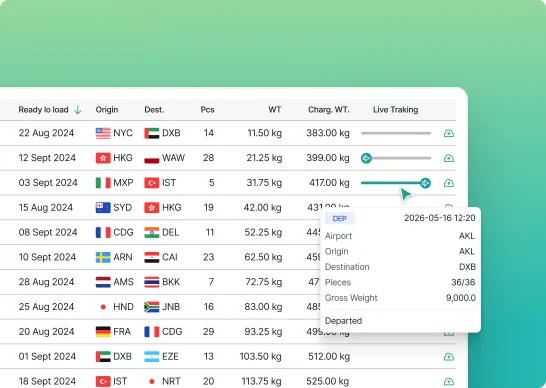Click the chargeable weight 399.00 kg

tap(328, 158)
